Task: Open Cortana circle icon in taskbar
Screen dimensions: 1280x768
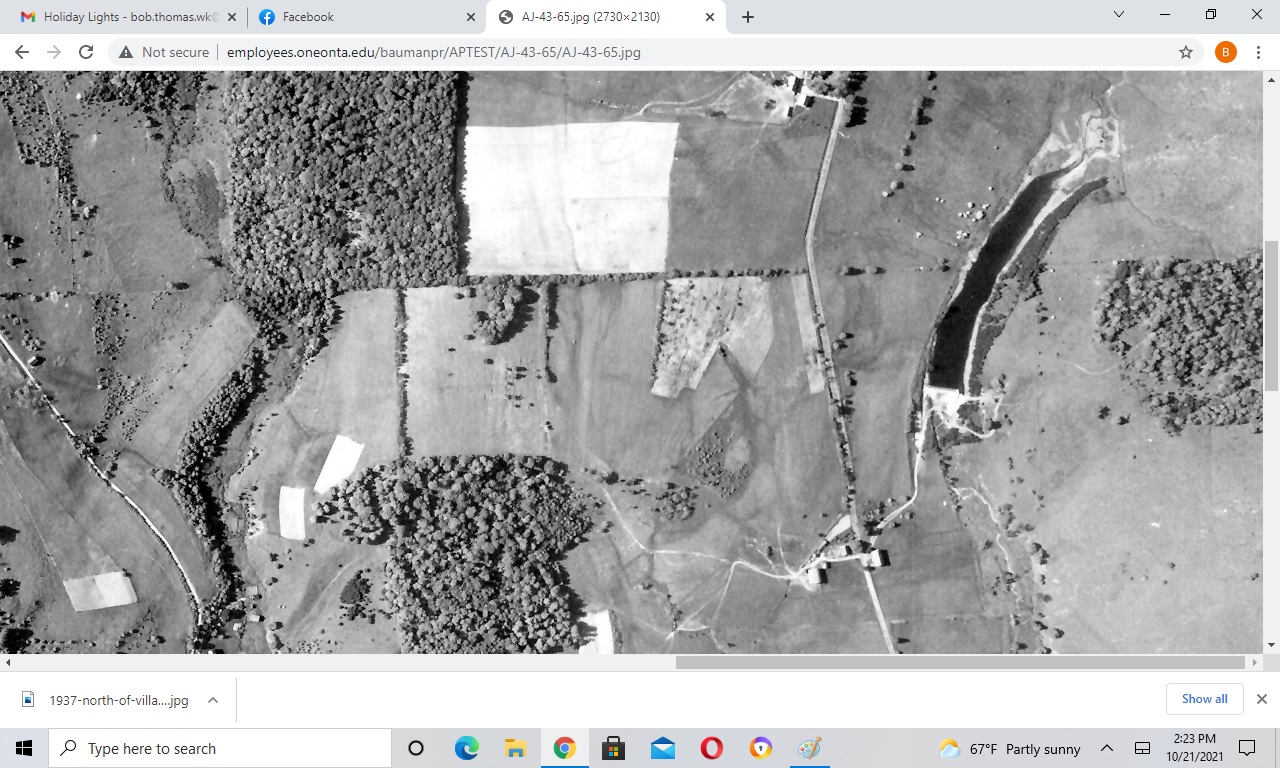Action: [x=416, y=748]
